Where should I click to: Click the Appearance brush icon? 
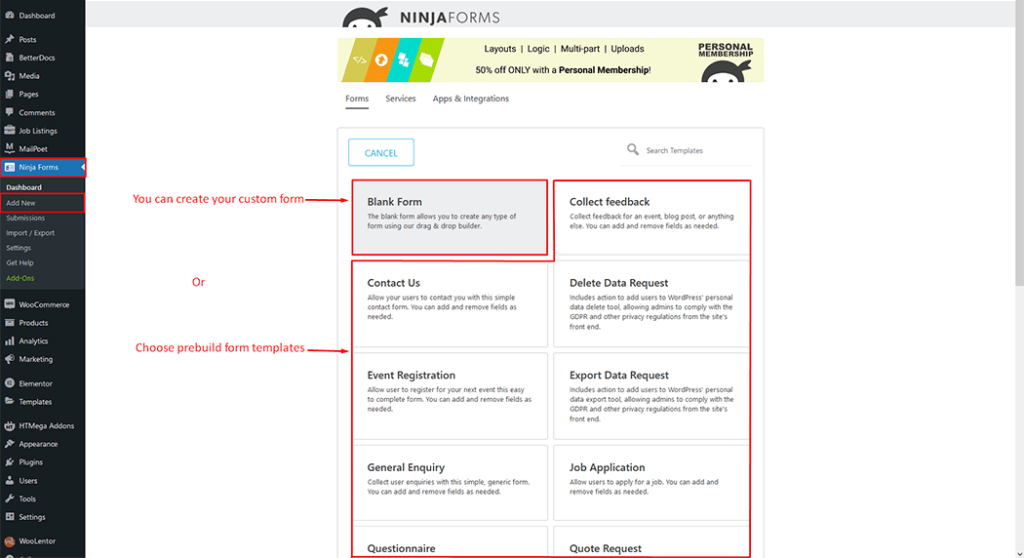click(9, 444)
